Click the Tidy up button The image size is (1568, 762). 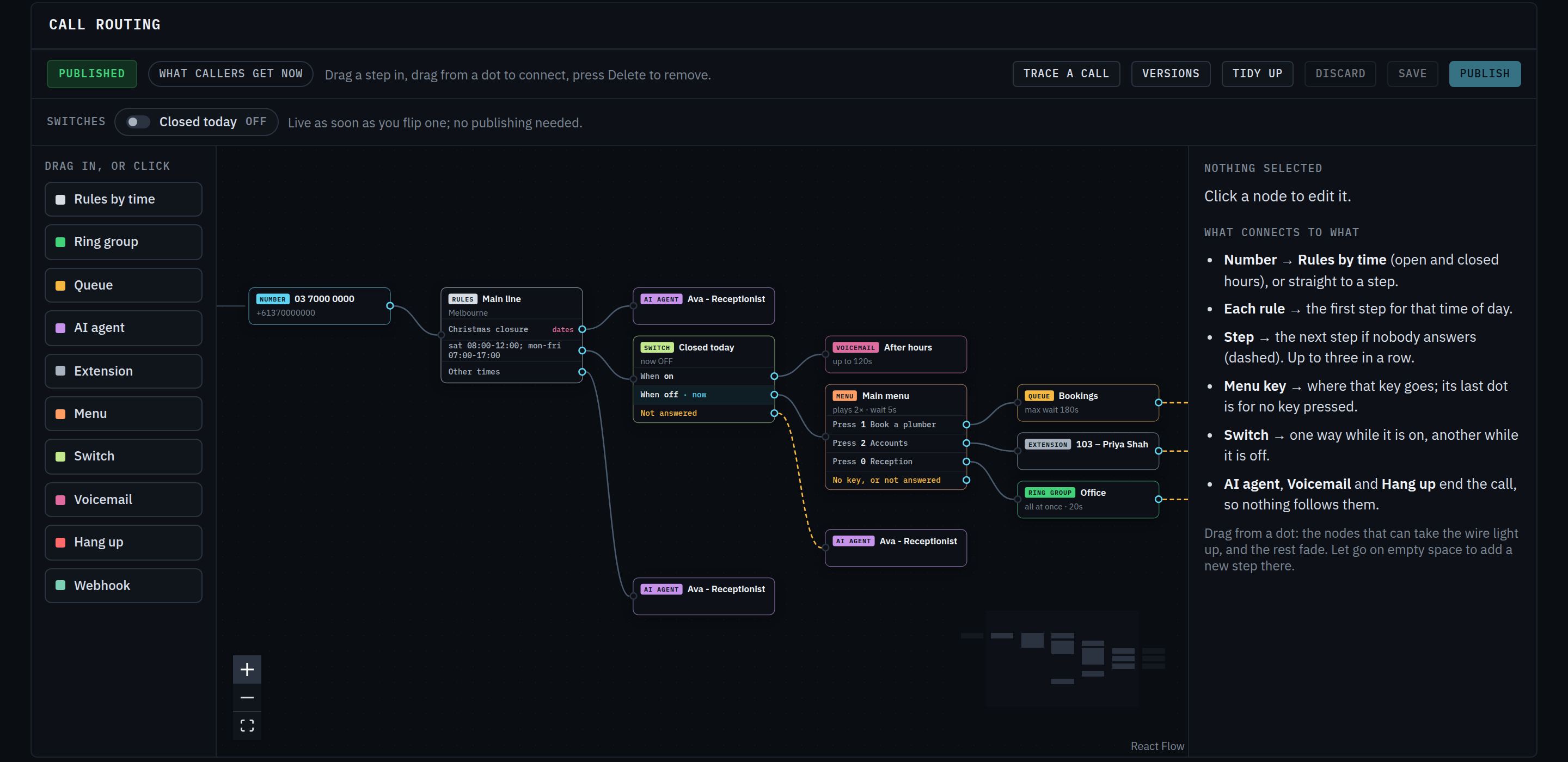[x=1257, y=73]
